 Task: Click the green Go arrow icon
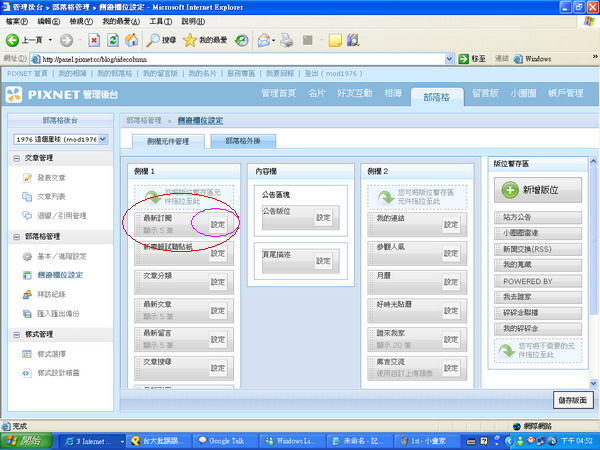(x=463, y=59)
